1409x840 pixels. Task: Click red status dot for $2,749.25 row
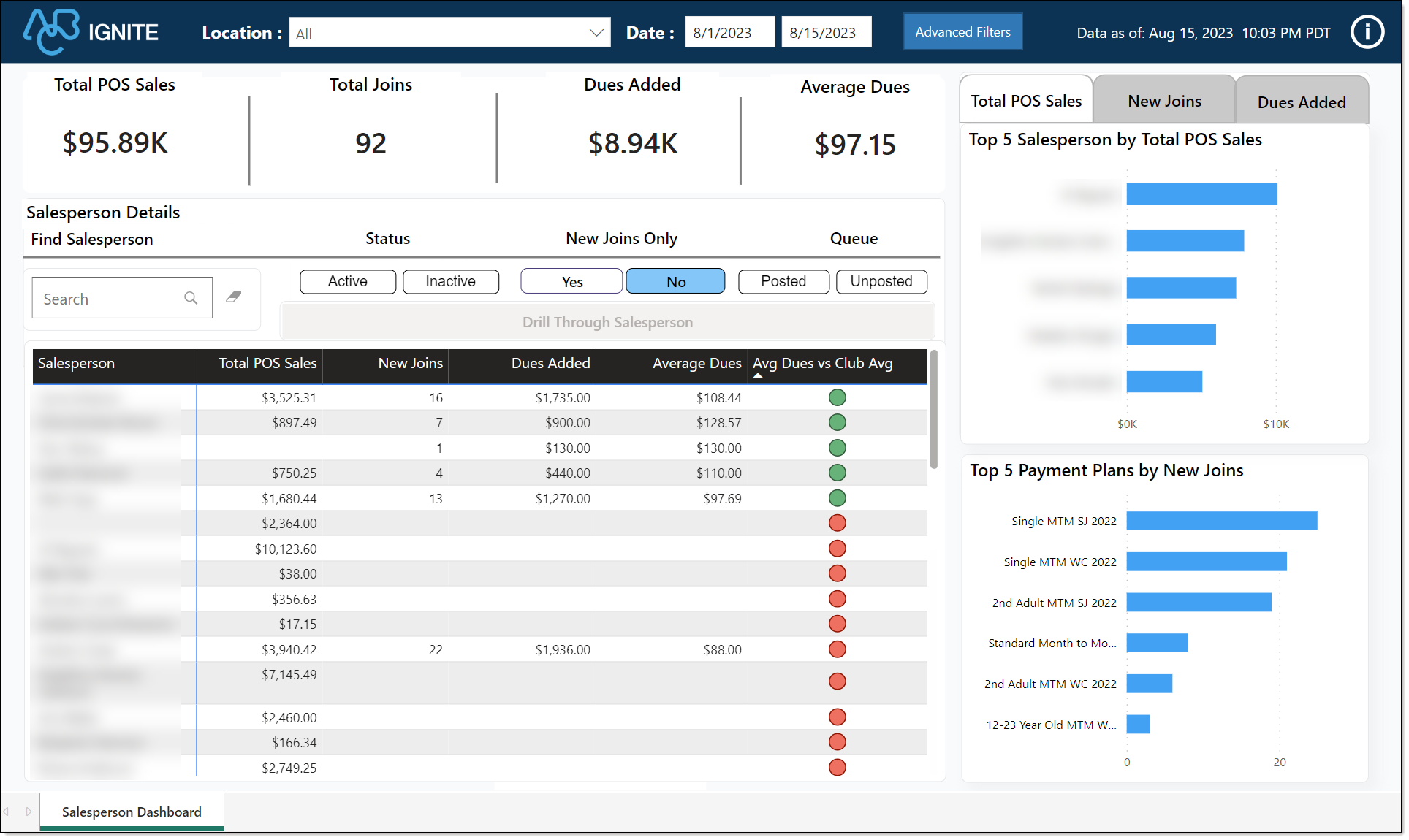point(838,768)
